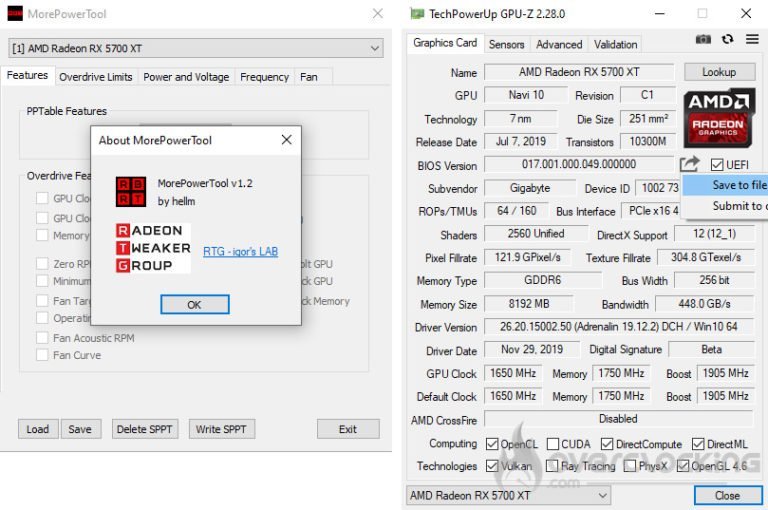This screenshot has width=768, height=510.
Task: Switch to the Frequency tab
Action: click(264, 77)
